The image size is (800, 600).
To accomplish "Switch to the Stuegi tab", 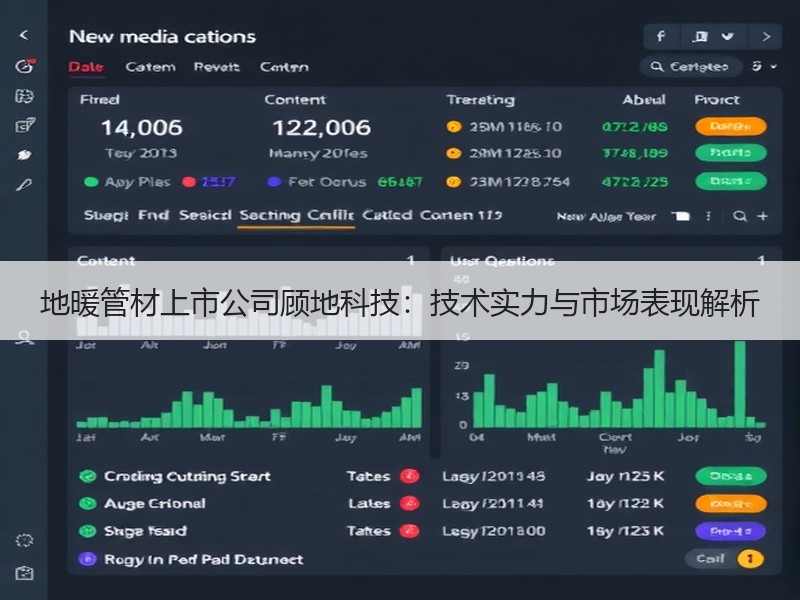I will (106, 215).
